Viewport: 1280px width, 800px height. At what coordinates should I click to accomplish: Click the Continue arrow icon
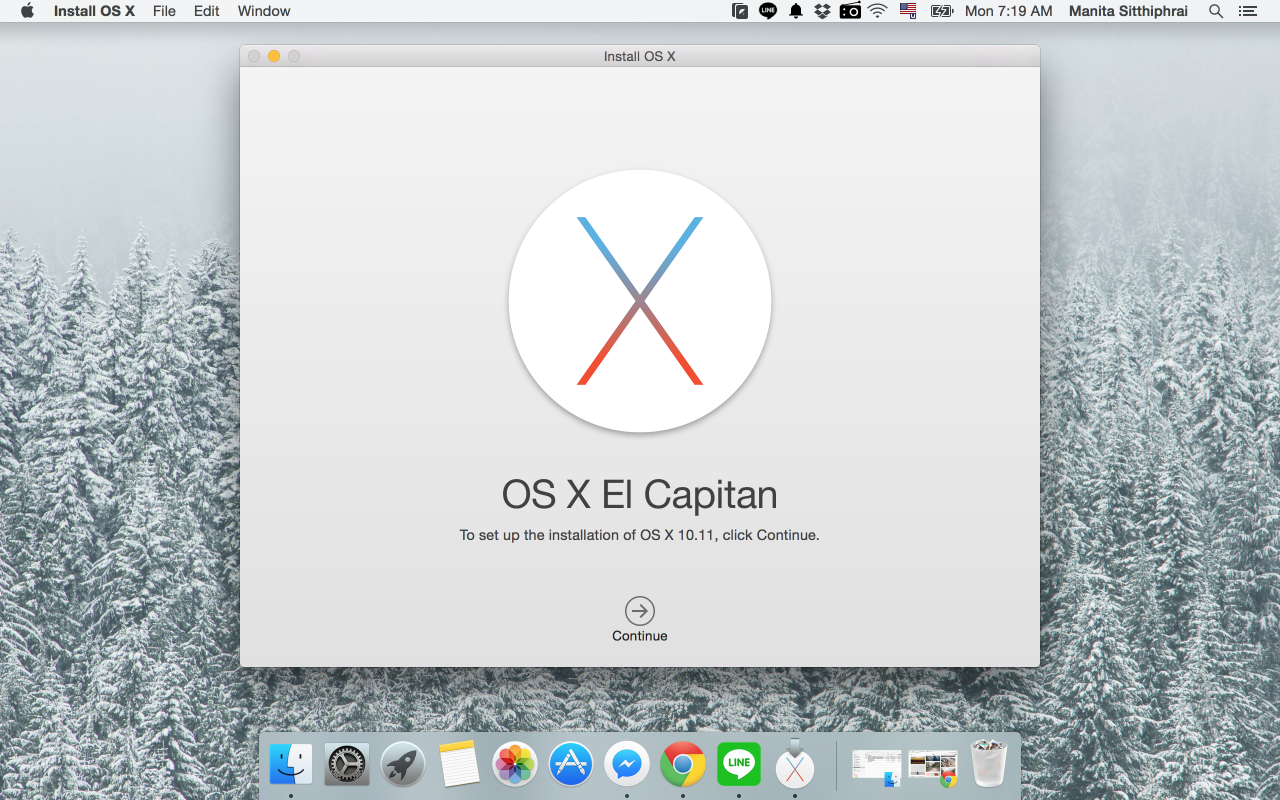coord(639,610)
